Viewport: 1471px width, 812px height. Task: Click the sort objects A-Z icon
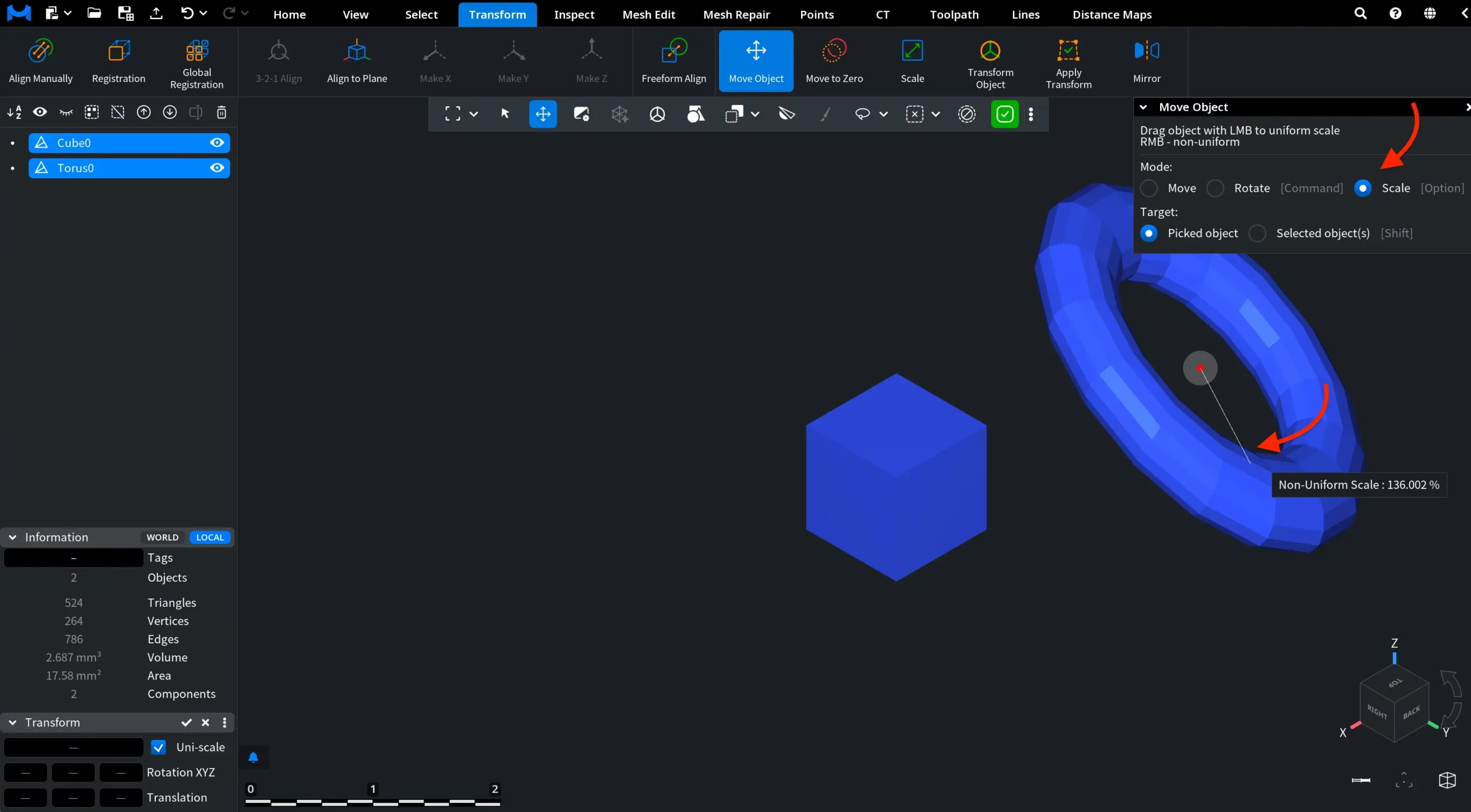(x=14, y=112)
